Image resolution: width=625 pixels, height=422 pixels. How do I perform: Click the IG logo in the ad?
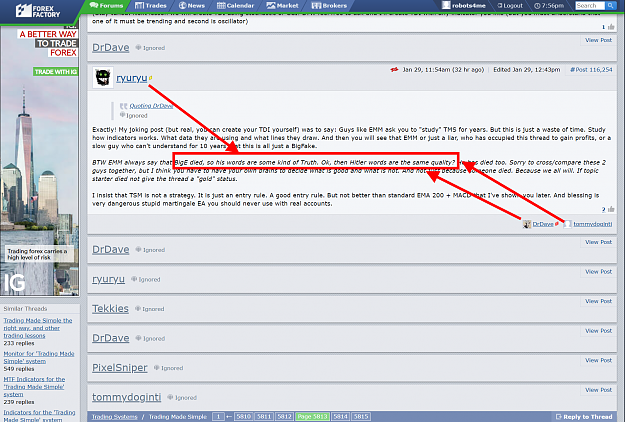coord(15,283)
